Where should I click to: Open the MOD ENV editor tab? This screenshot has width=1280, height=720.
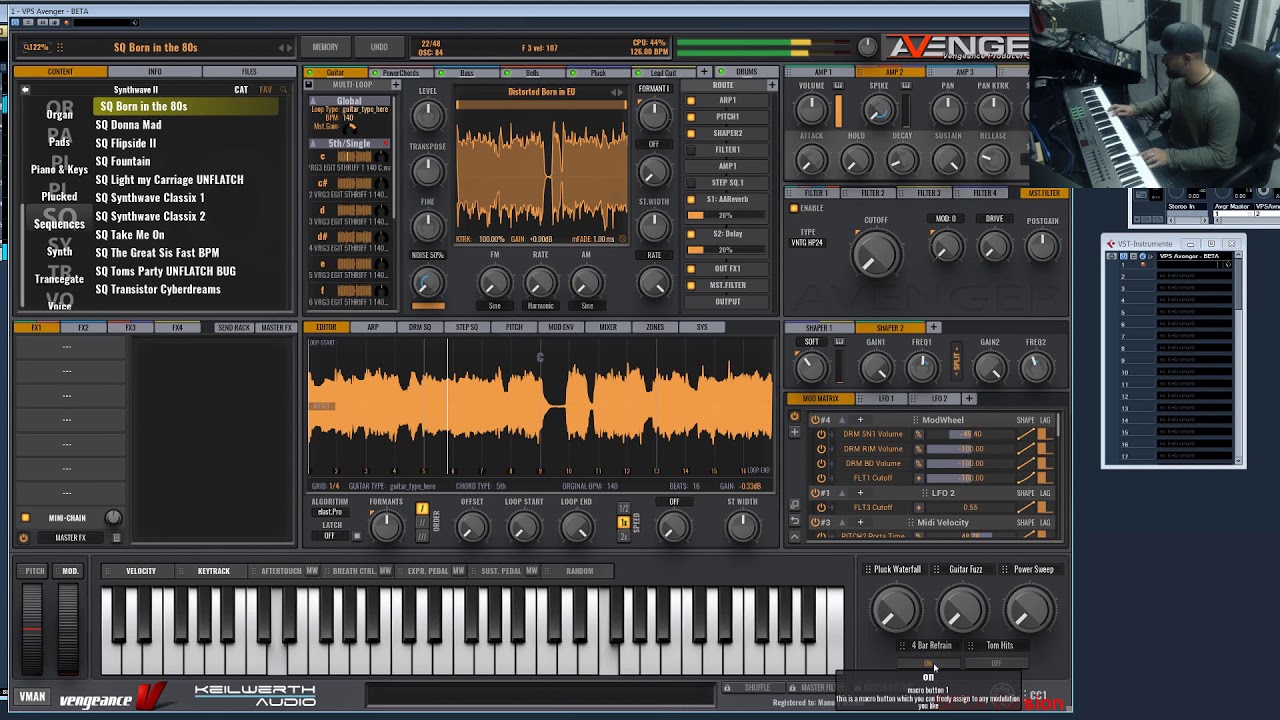[561, 327]
